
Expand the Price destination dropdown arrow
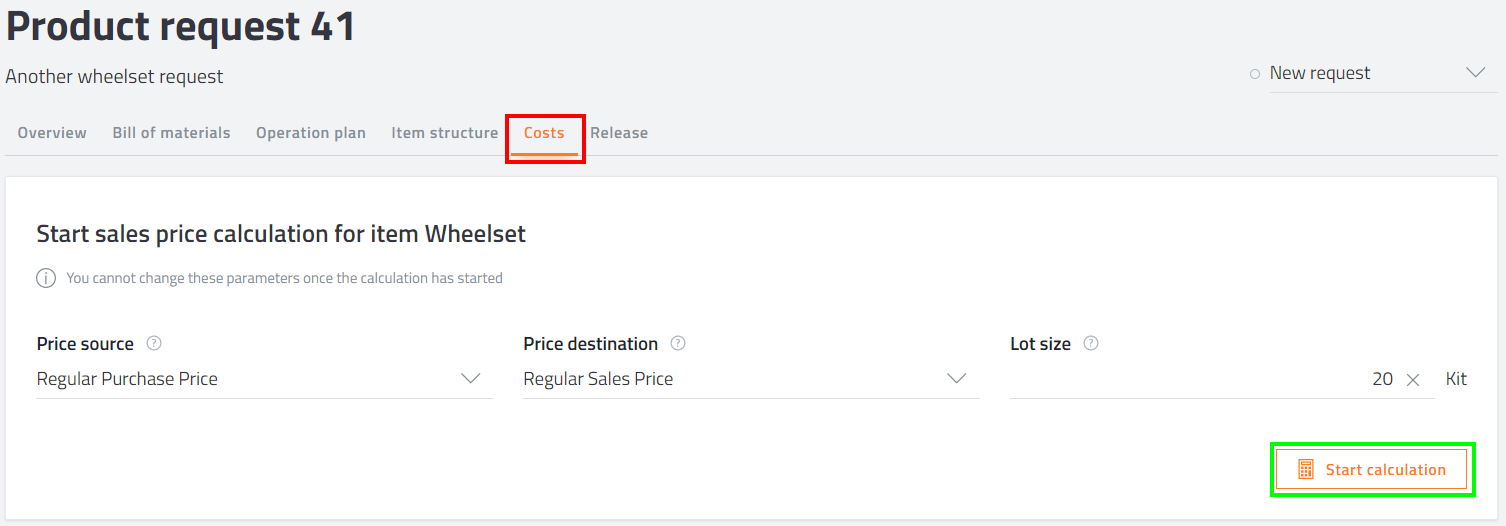(x=957, y=379)
